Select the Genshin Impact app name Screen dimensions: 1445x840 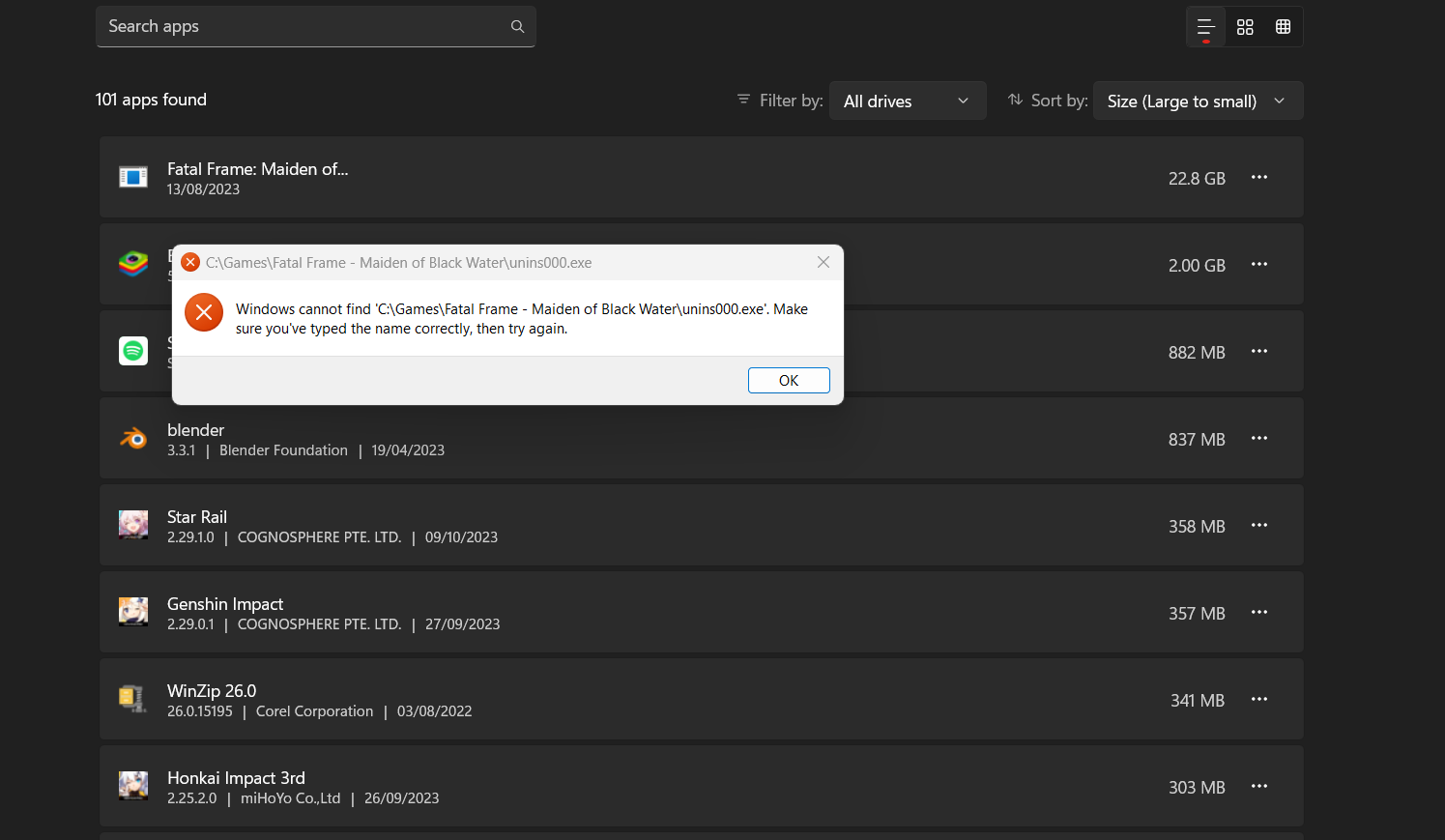coord(225,604)
